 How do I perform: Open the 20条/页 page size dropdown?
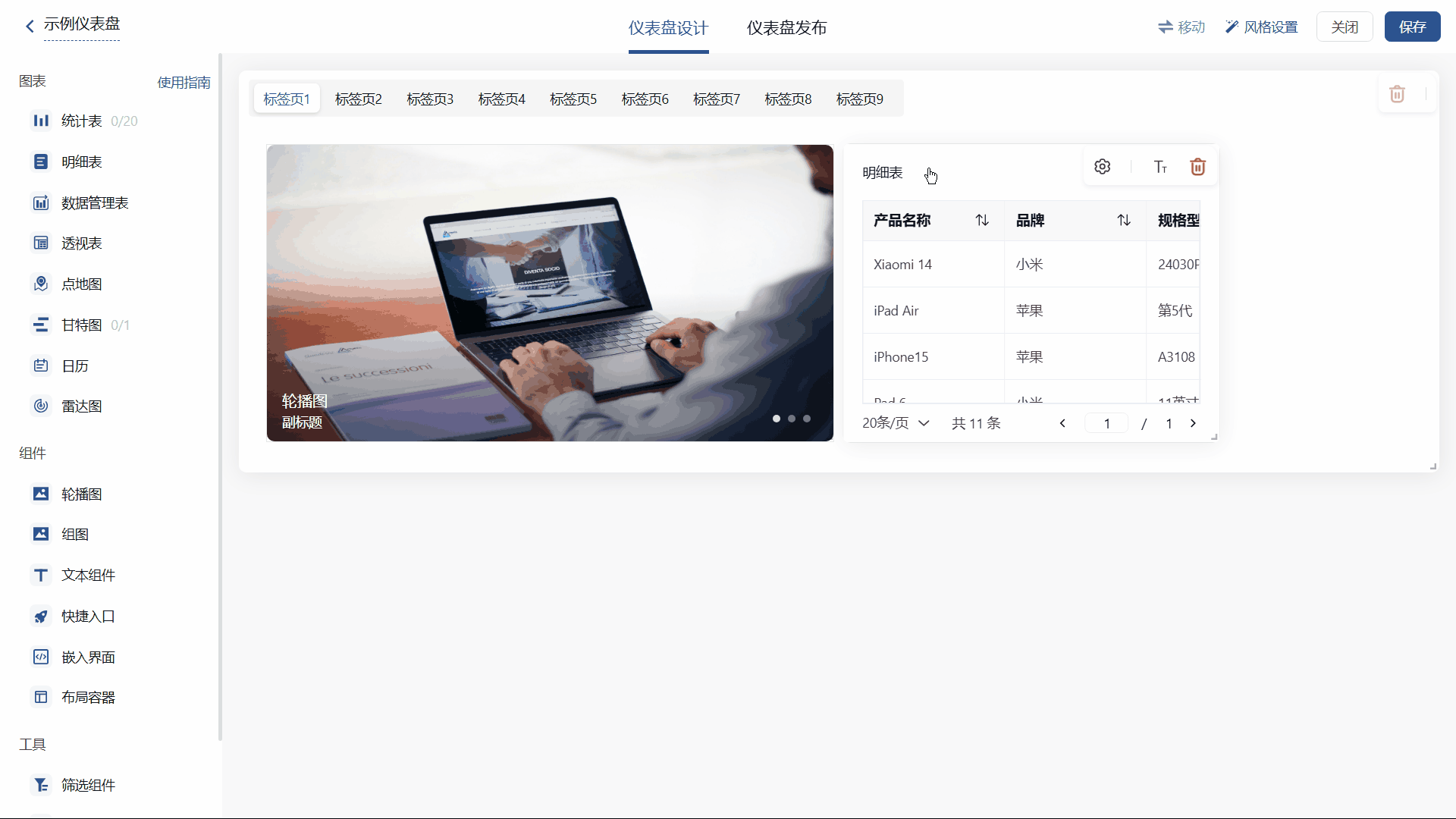click(x=896, y=423)
